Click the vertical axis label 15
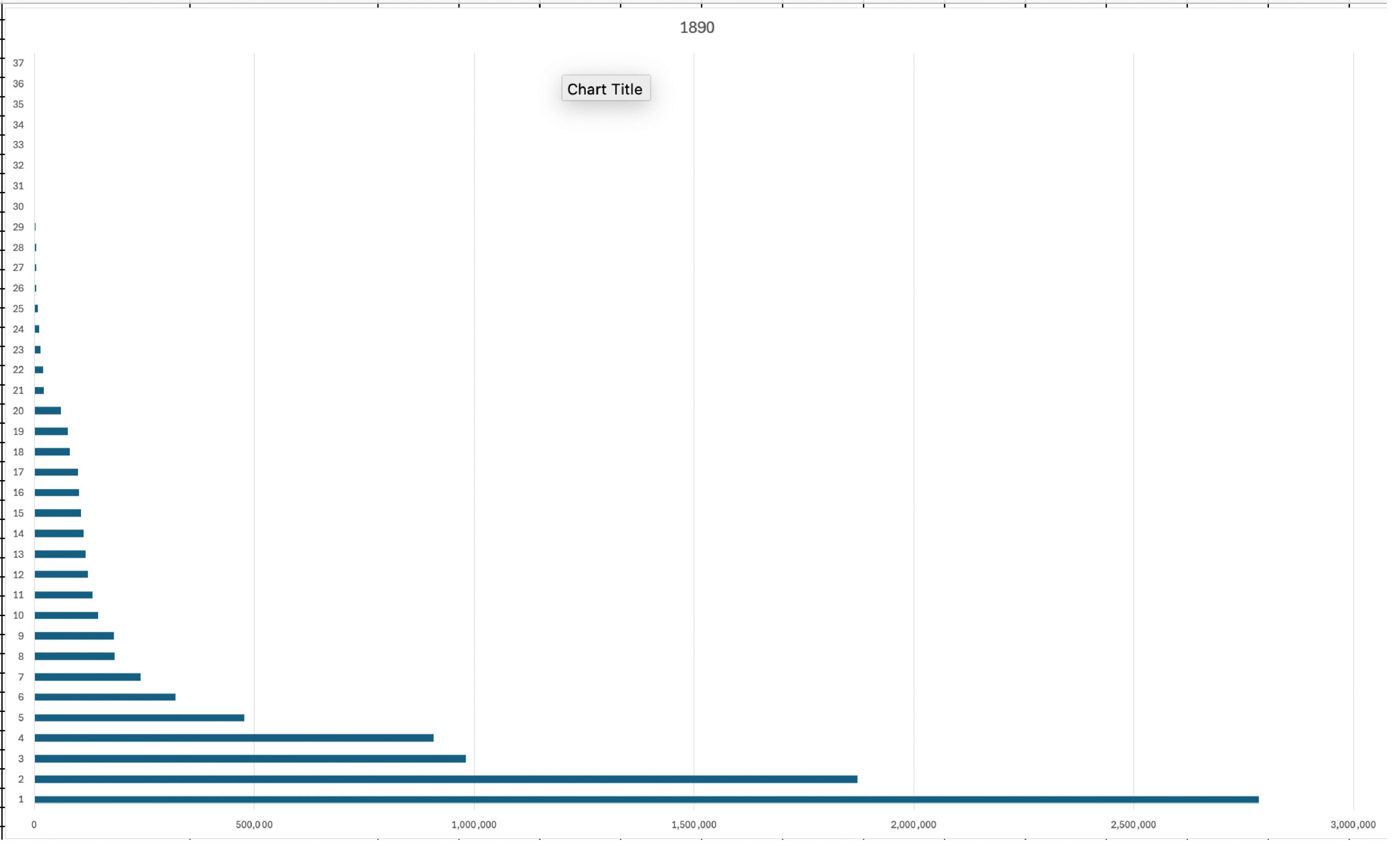Viewport: 1397px width, 868px height. pos(18,513)
